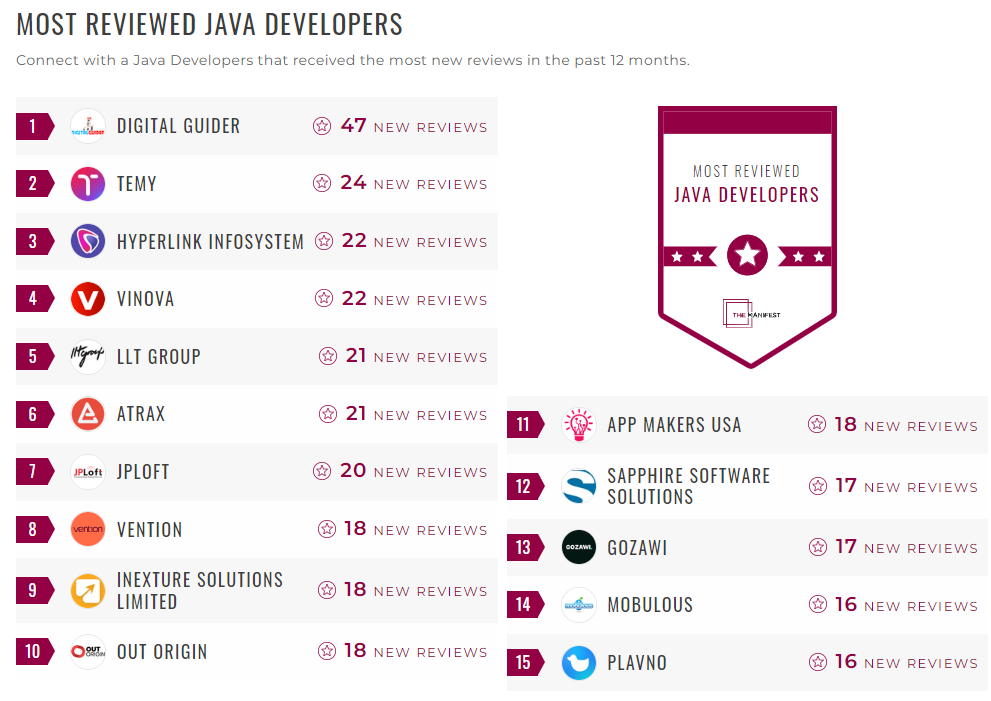Open the LLT Group company link
The image size is (991, 701).
[159, 357]
